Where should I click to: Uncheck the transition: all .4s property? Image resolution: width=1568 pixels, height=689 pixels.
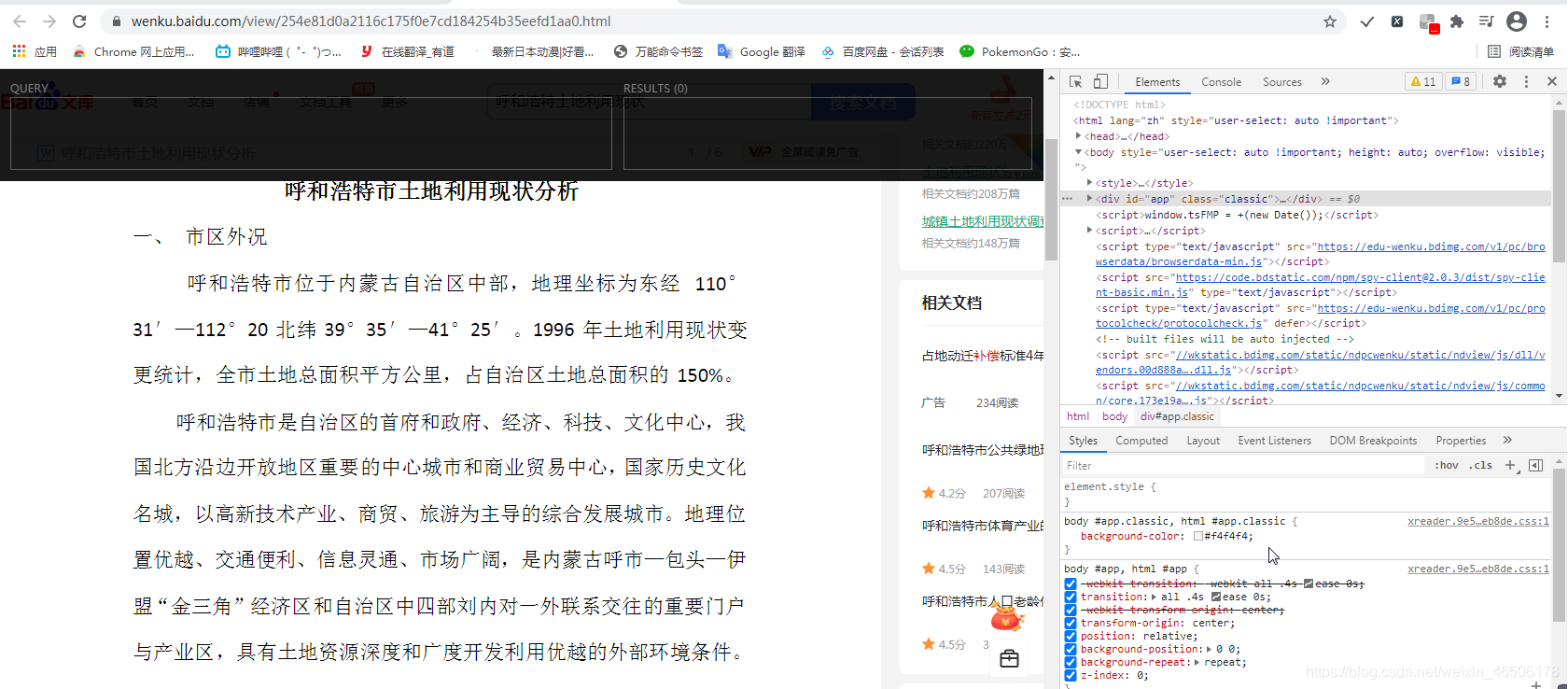coord(1071,597)
